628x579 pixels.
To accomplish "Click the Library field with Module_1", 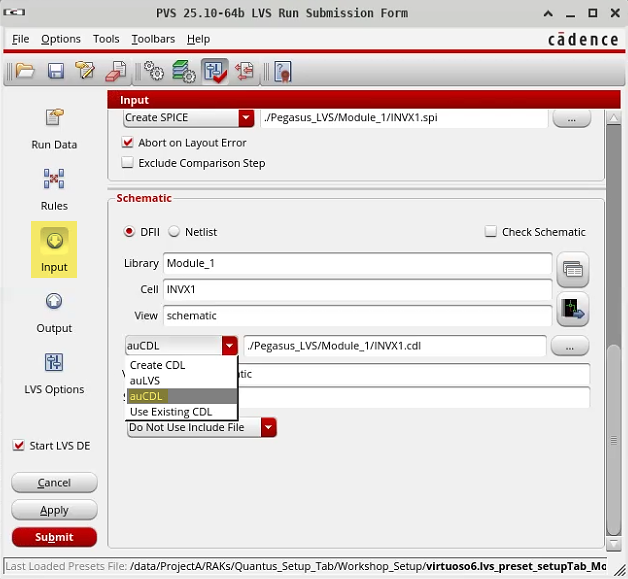I will point(357,263).
